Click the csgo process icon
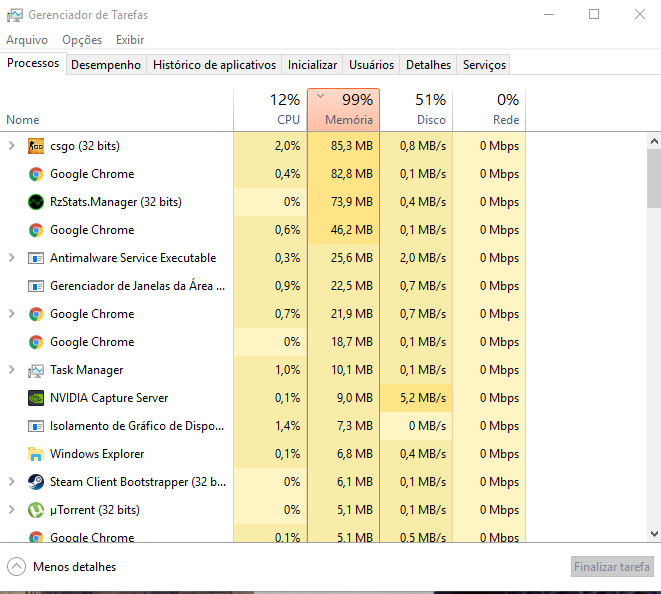 tap(36, 146)
